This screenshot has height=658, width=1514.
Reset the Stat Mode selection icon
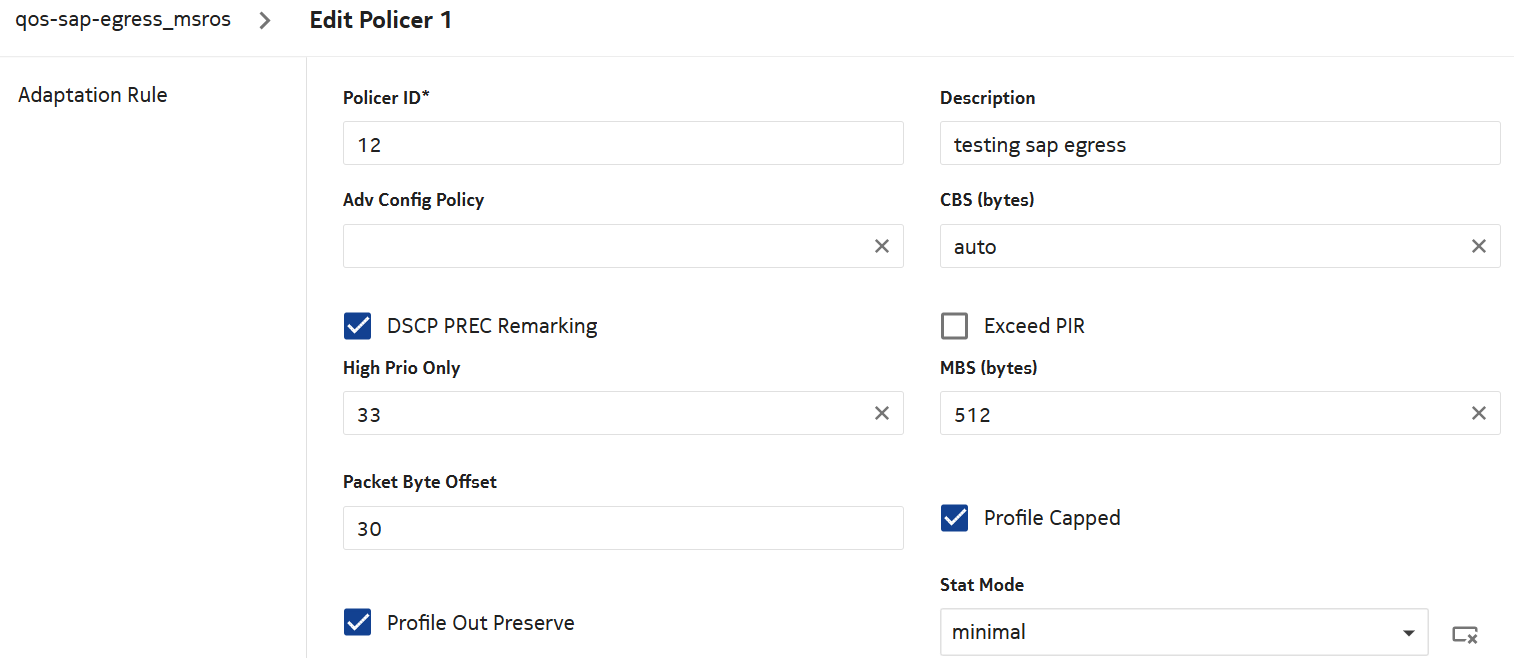coord(1465,633)
